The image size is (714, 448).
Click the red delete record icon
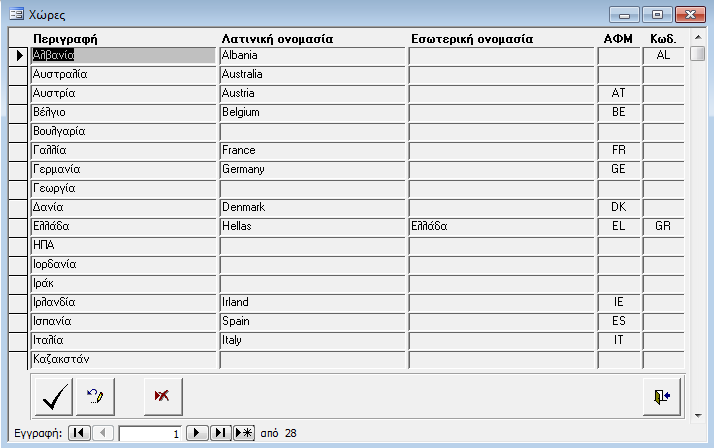click(x=162, y=396)
